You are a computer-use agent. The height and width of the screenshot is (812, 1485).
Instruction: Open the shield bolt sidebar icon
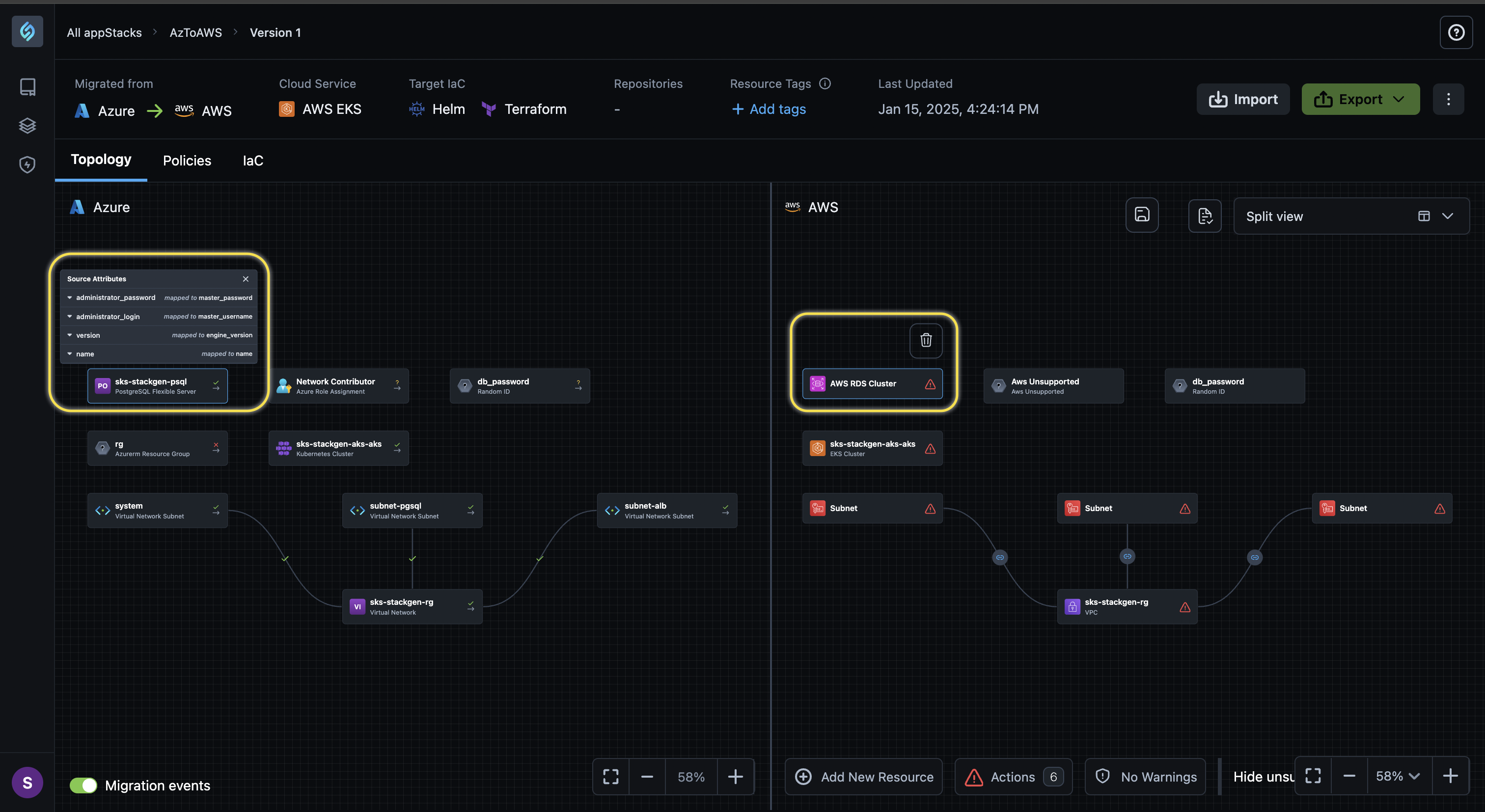pyautogui.click(x=27, y=165)
